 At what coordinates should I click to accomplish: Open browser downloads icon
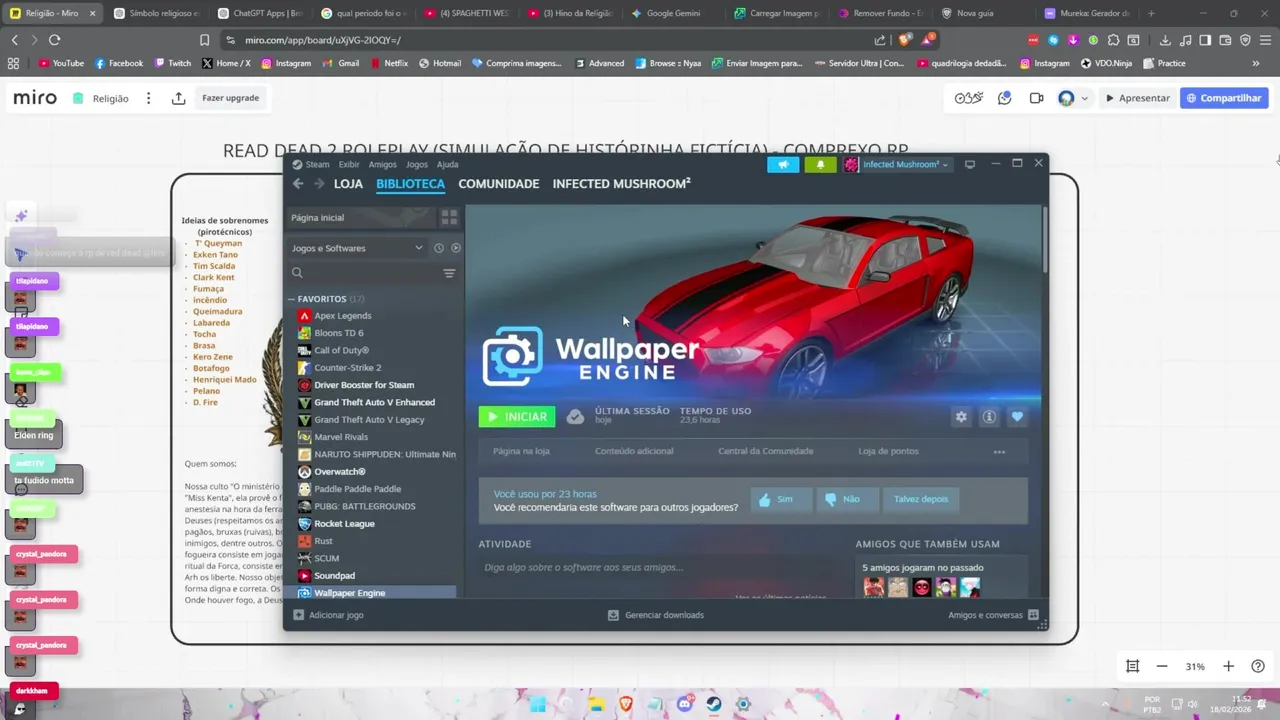click(1165, 40)
